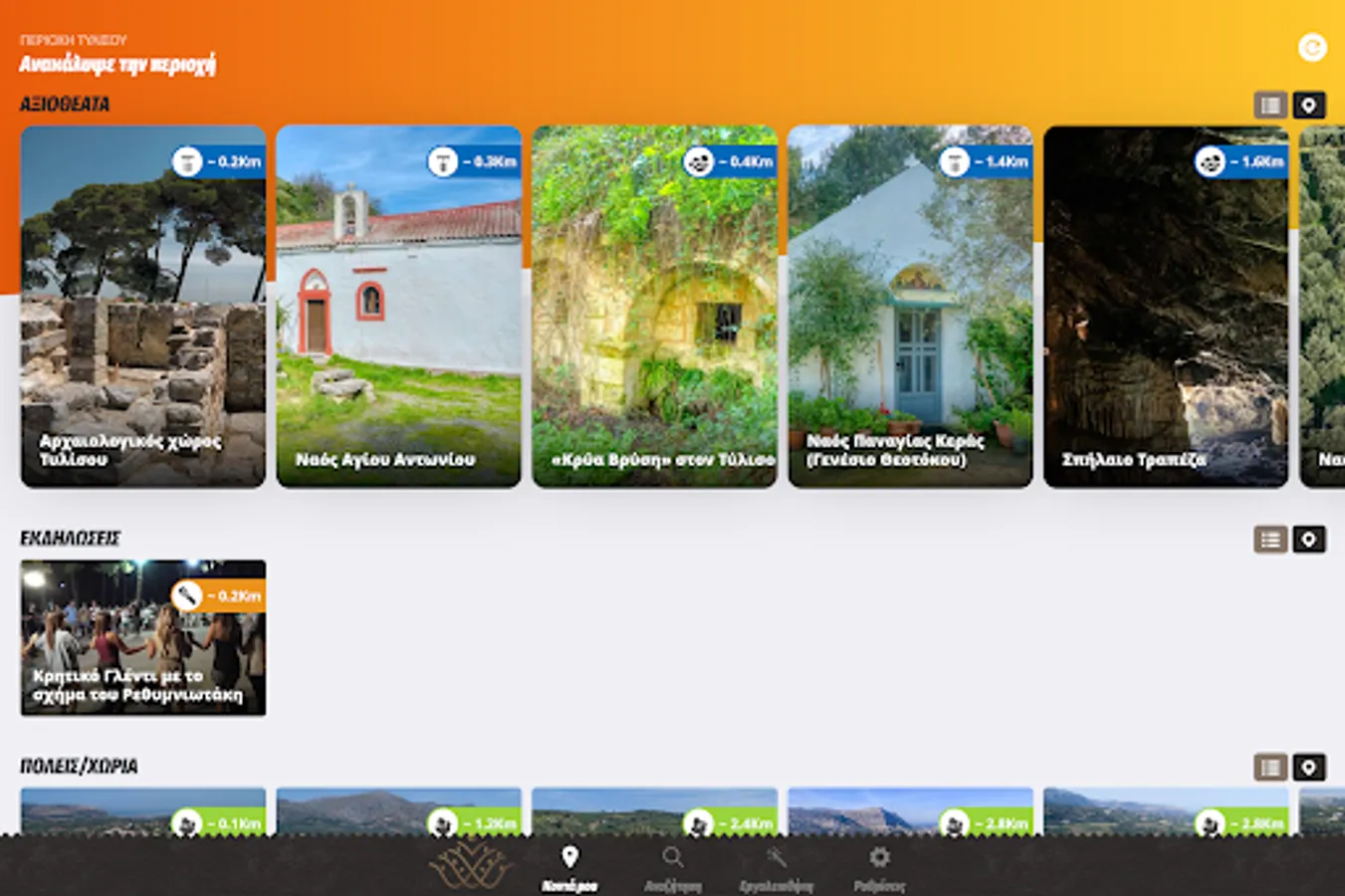
Task: Open the village card showing 0.1Km
Action: click(143, 811)
